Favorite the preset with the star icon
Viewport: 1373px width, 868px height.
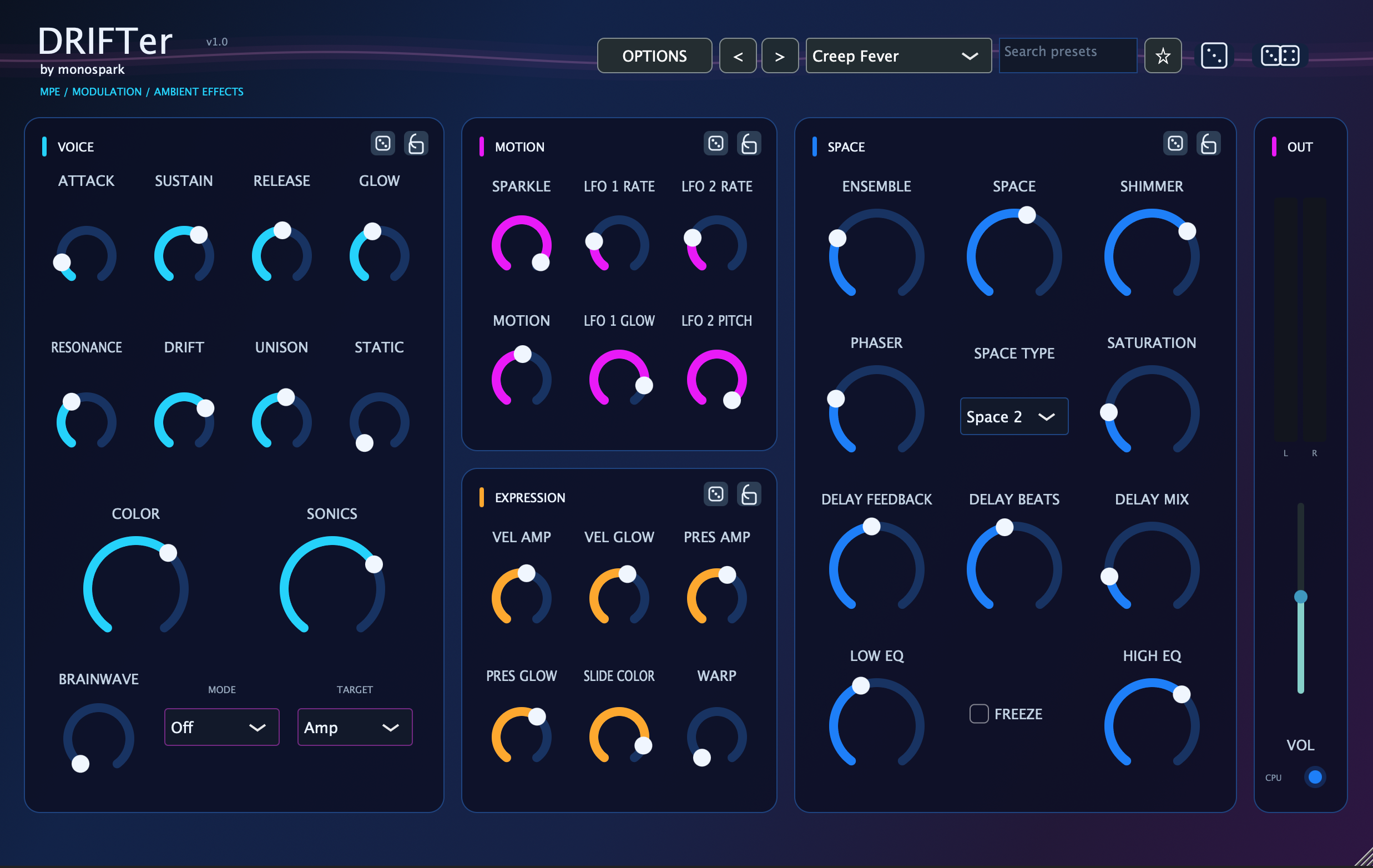click(x=1163, y=55)
